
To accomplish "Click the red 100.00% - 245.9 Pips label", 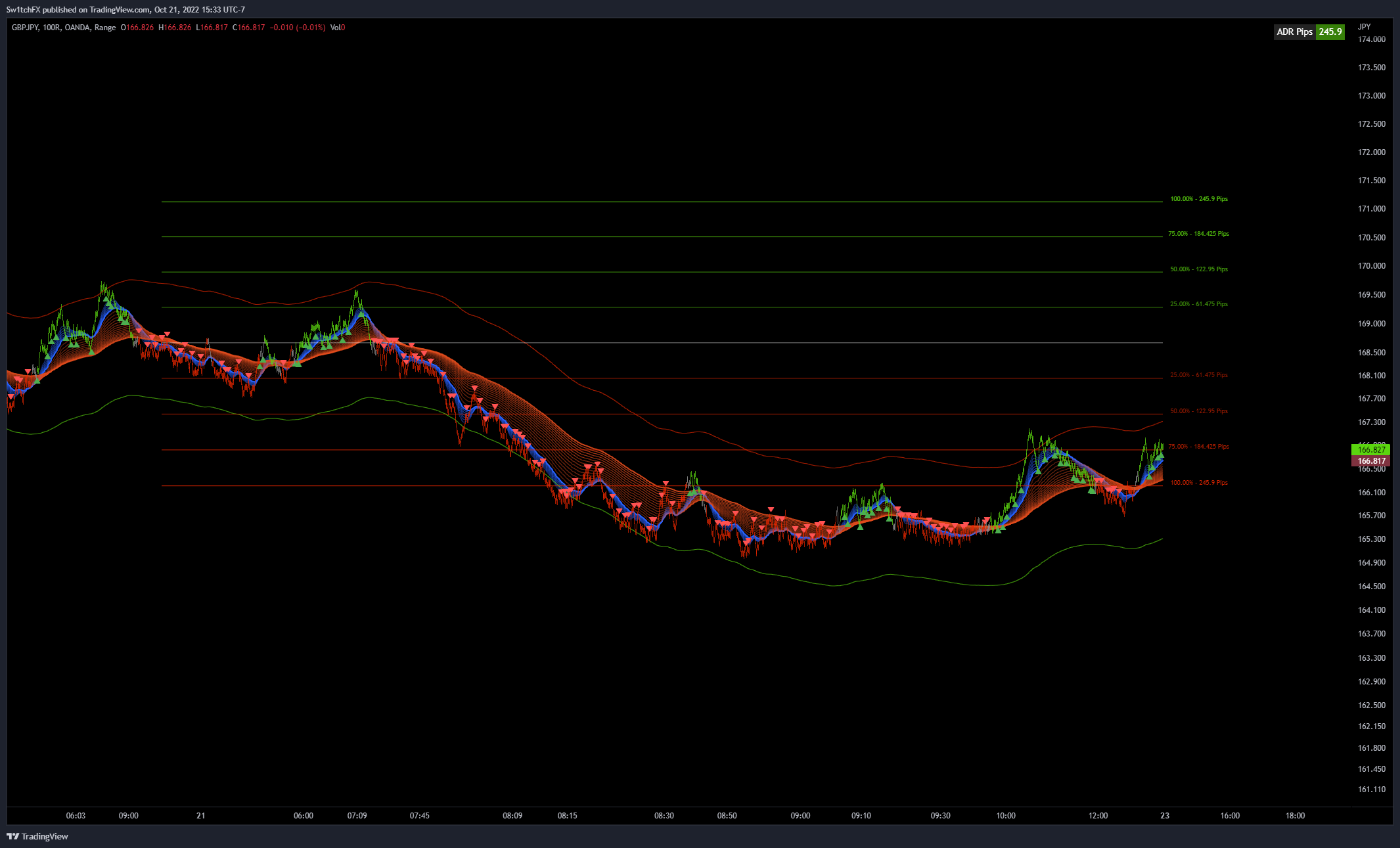I will pos(1199,483).
